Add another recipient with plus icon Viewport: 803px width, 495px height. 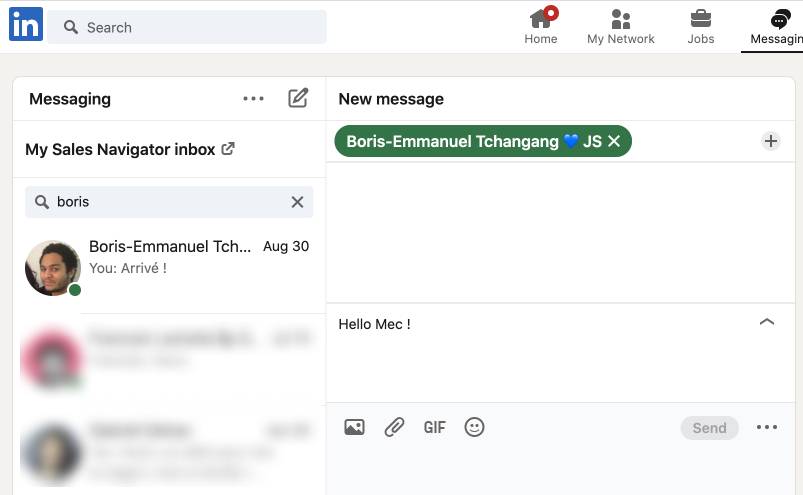click(x=770, y=142)
